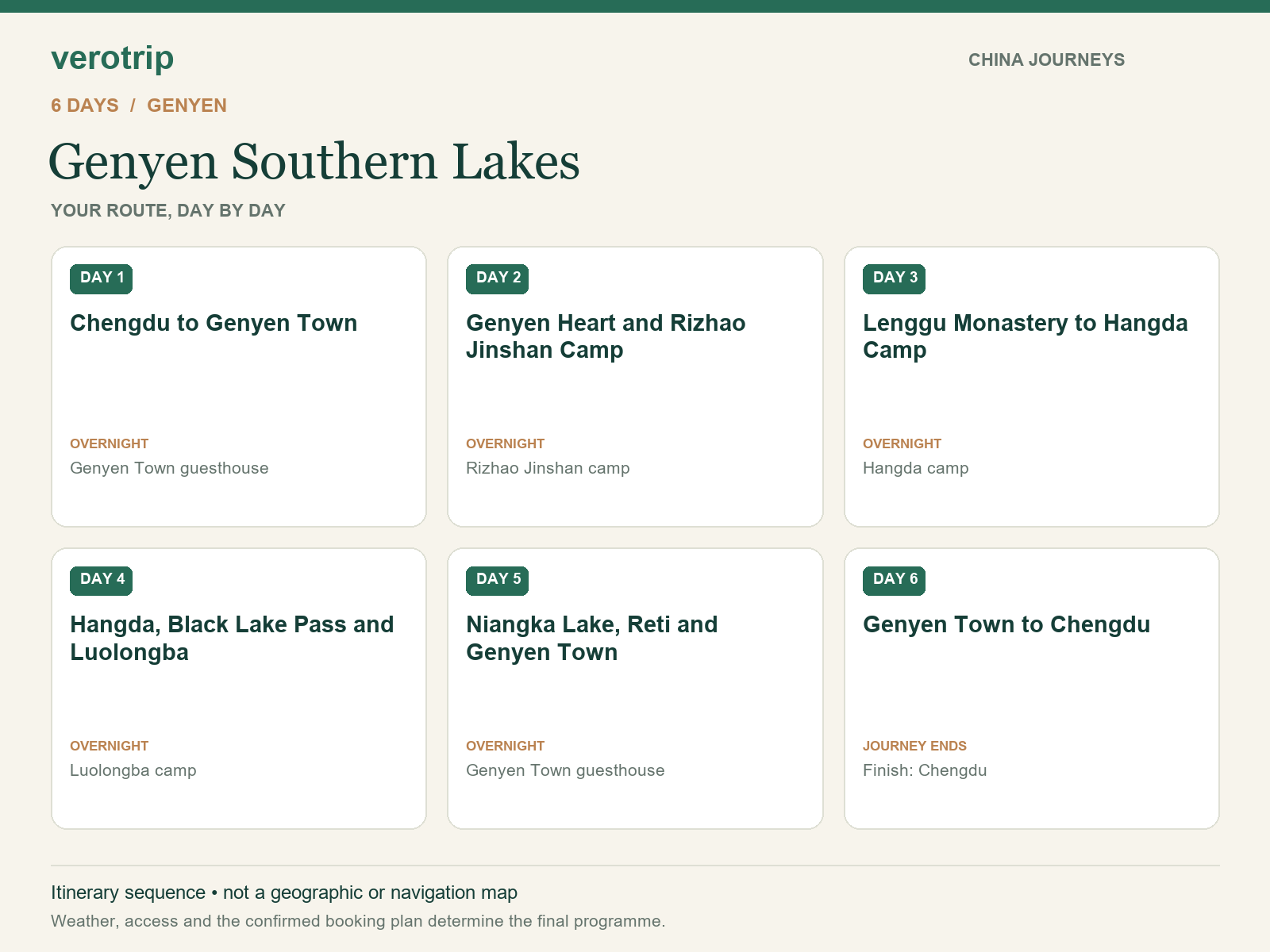1270x952 pixels.
Task: Click Day 5 'Genyen Town guesthouse' overnight text
Action: (x=565, y=771)
